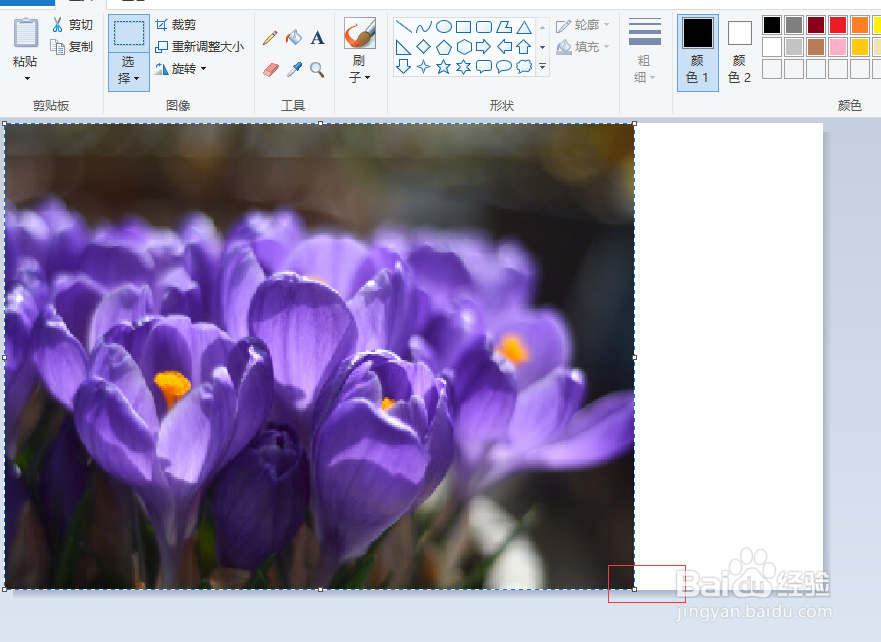Select the Rectangle shape
The height and width of the screenshot is (642, 881).
[x=464, y=26]
